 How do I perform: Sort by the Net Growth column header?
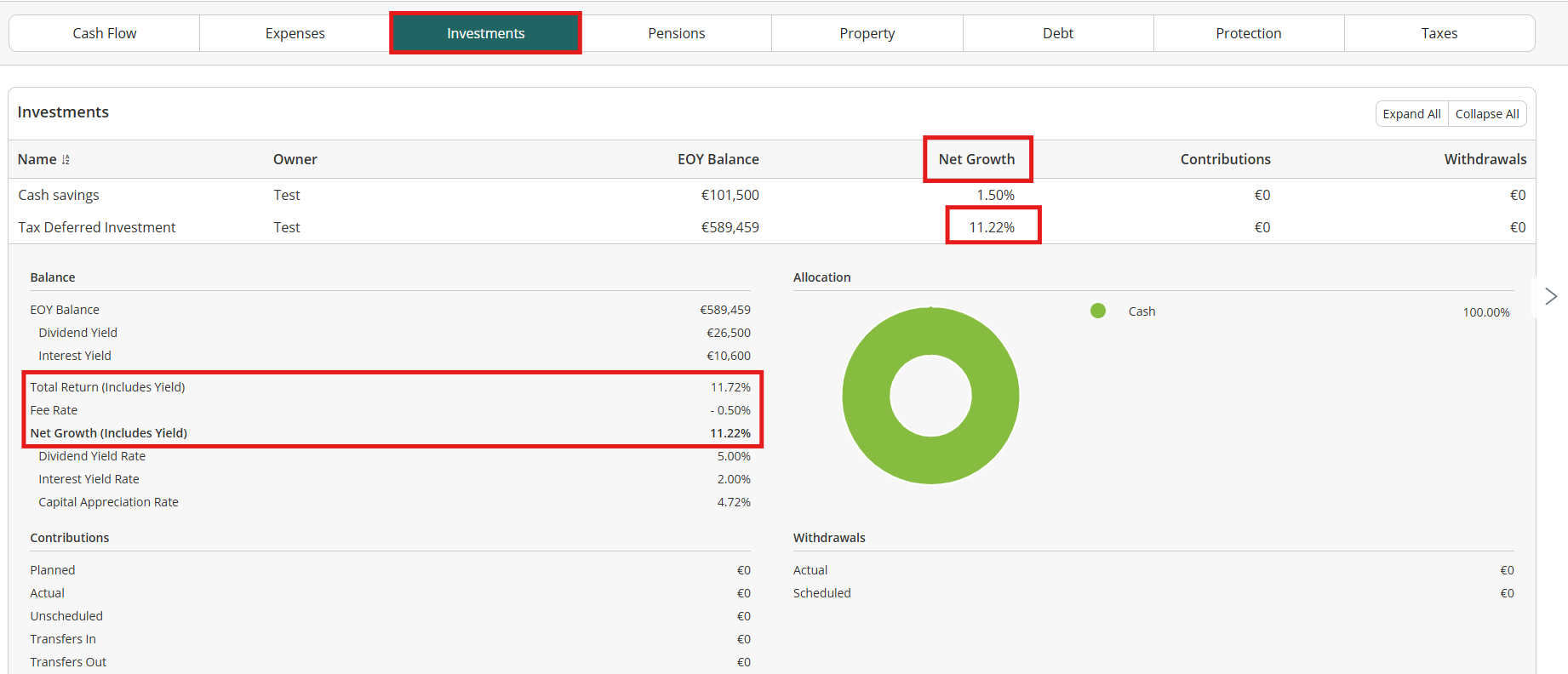(x=976, y=159)
